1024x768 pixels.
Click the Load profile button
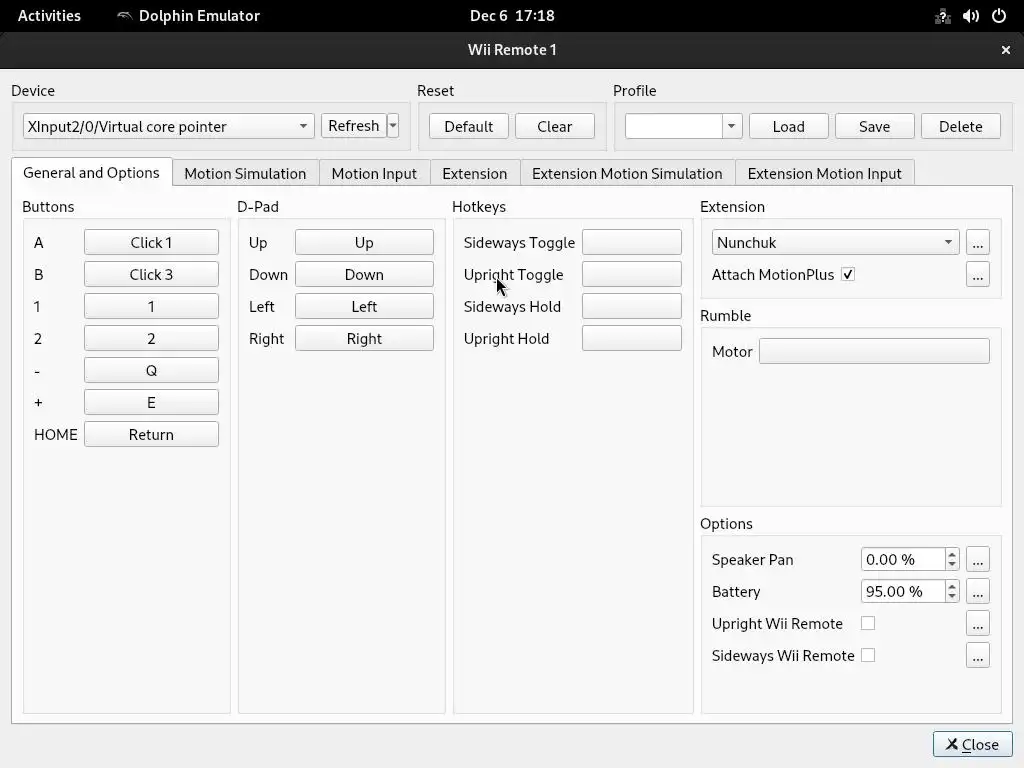tap(788, 126)
